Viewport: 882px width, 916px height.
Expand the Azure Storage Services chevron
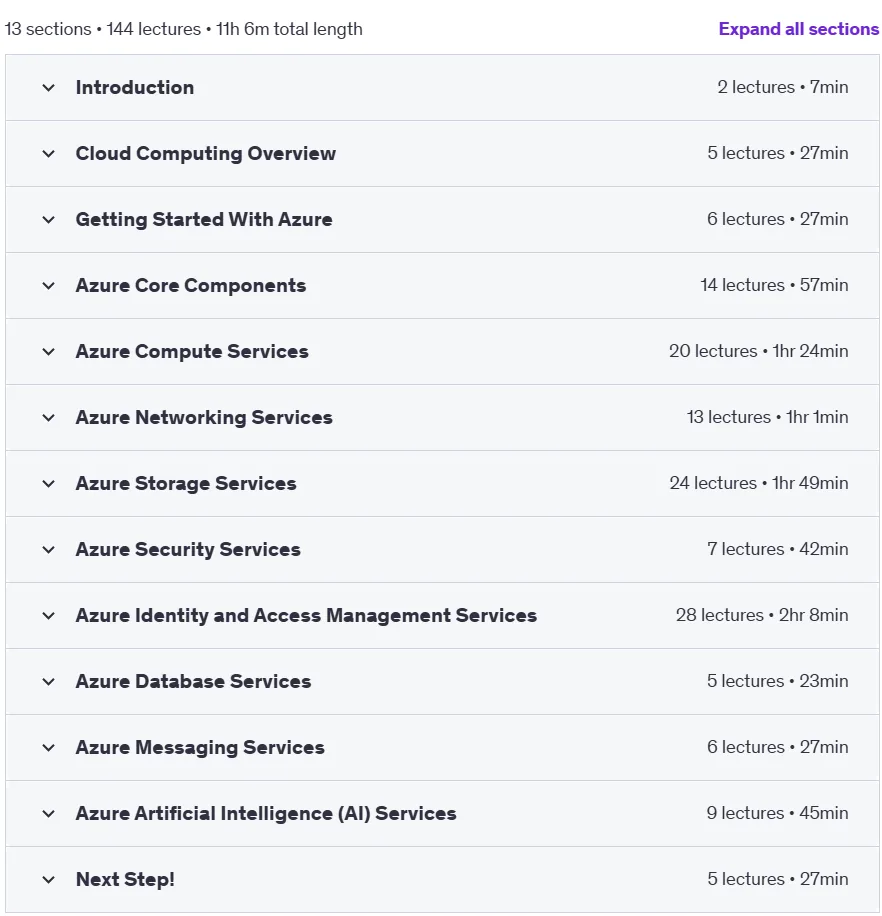point(48,484)
